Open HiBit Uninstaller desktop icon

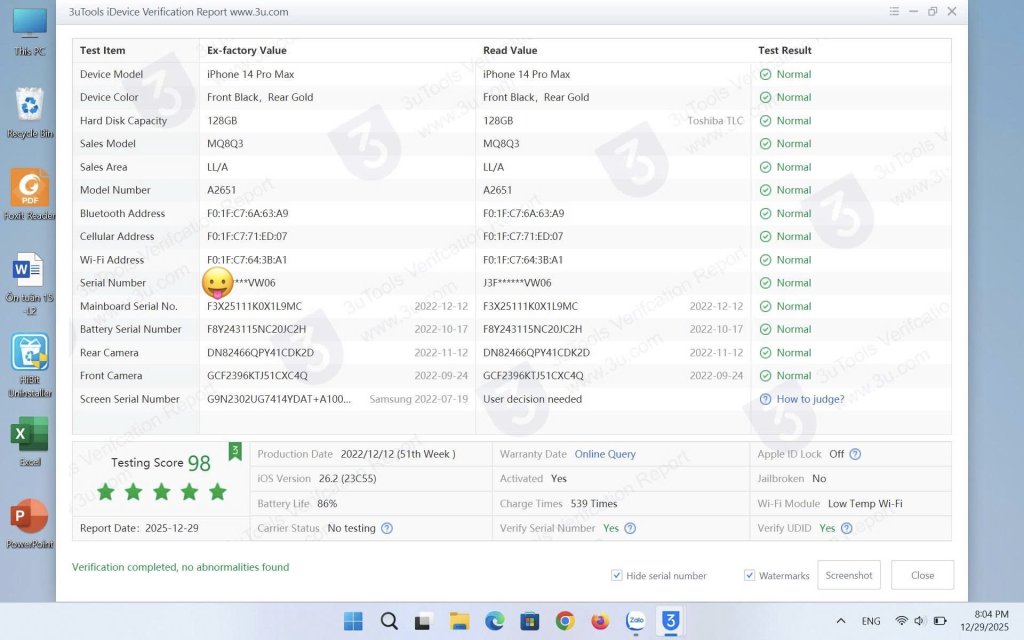point(29,360)
